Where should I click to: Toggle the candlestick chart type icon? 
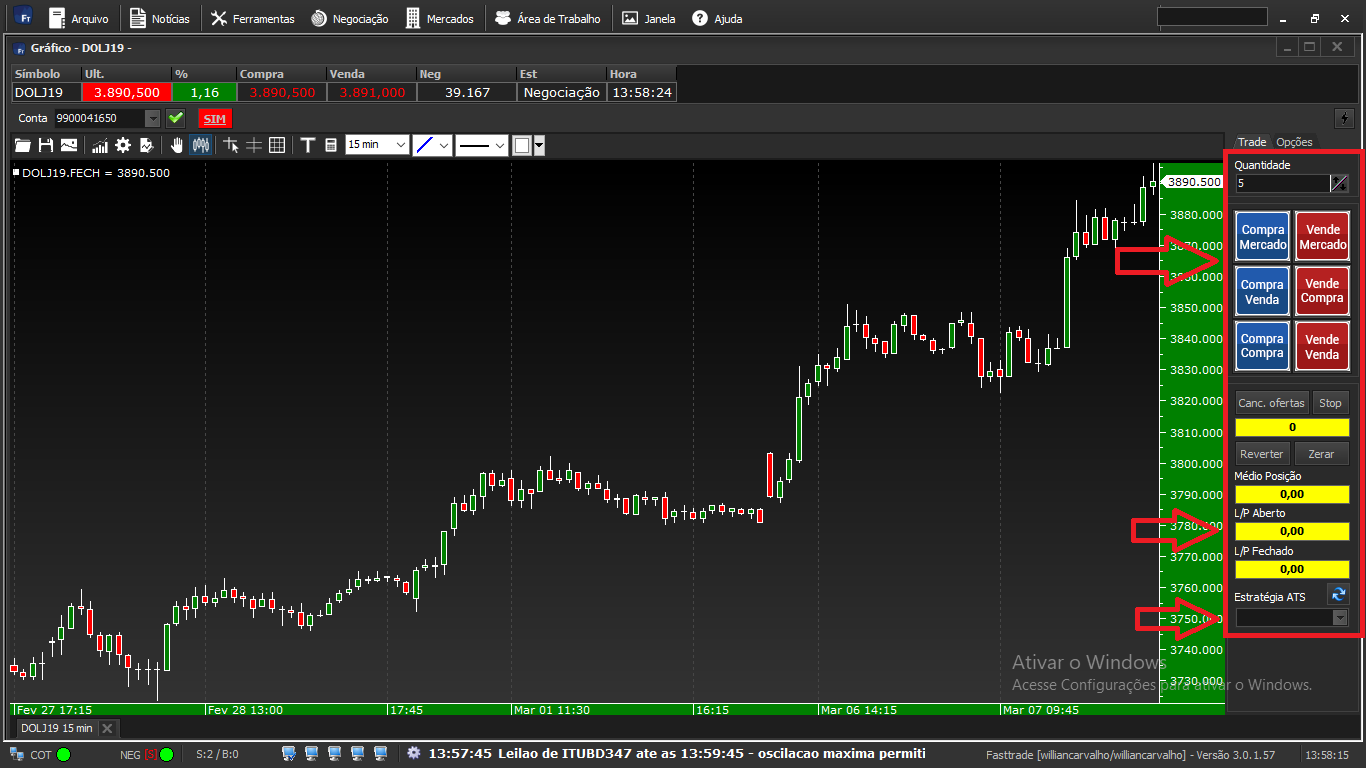(x=201, y=145)
